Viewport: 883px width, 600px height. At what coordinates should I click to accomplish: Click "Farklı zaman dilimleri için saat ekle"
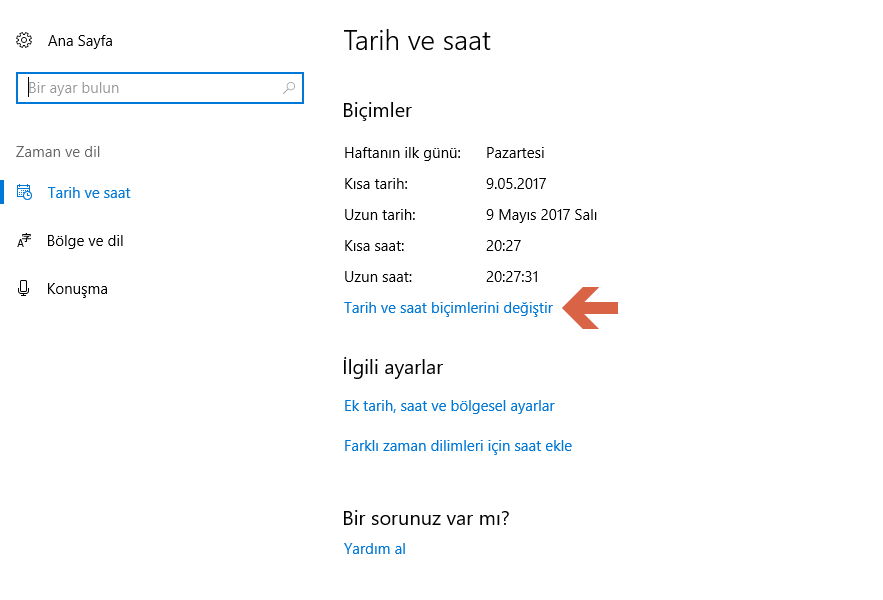click(458, 445)
